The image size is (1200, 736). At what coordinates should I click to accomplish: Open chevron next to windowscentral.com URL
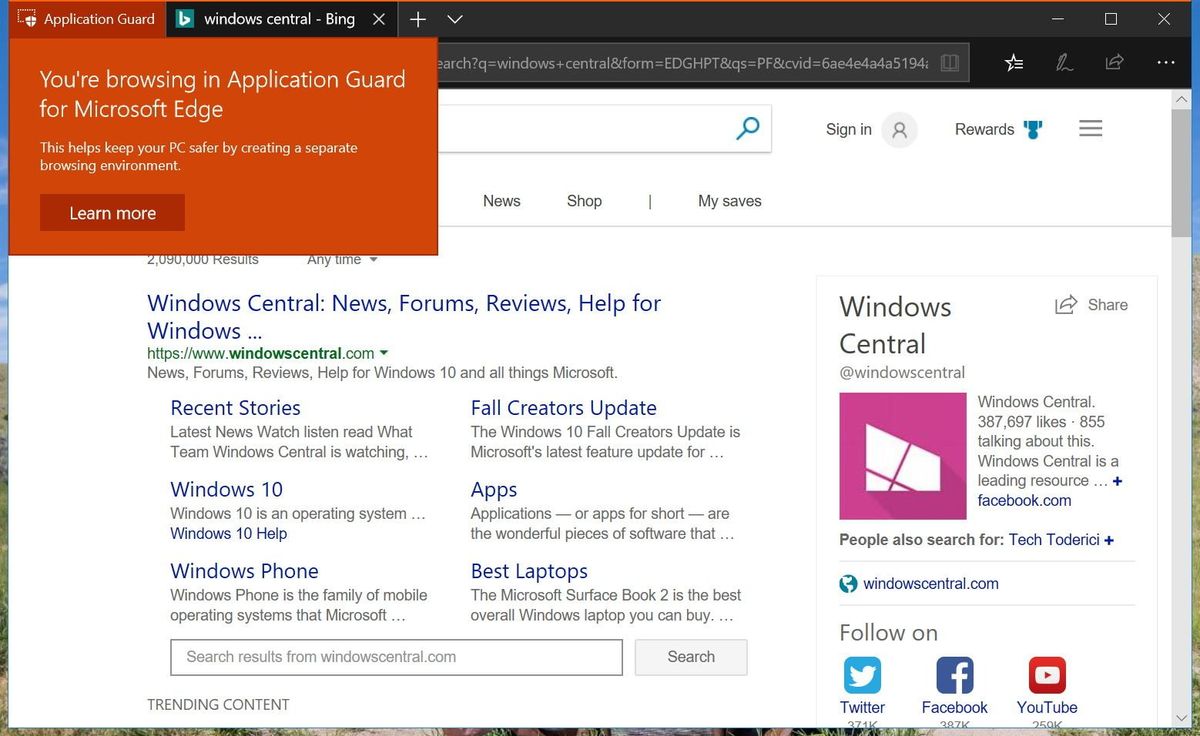(384, 353)
